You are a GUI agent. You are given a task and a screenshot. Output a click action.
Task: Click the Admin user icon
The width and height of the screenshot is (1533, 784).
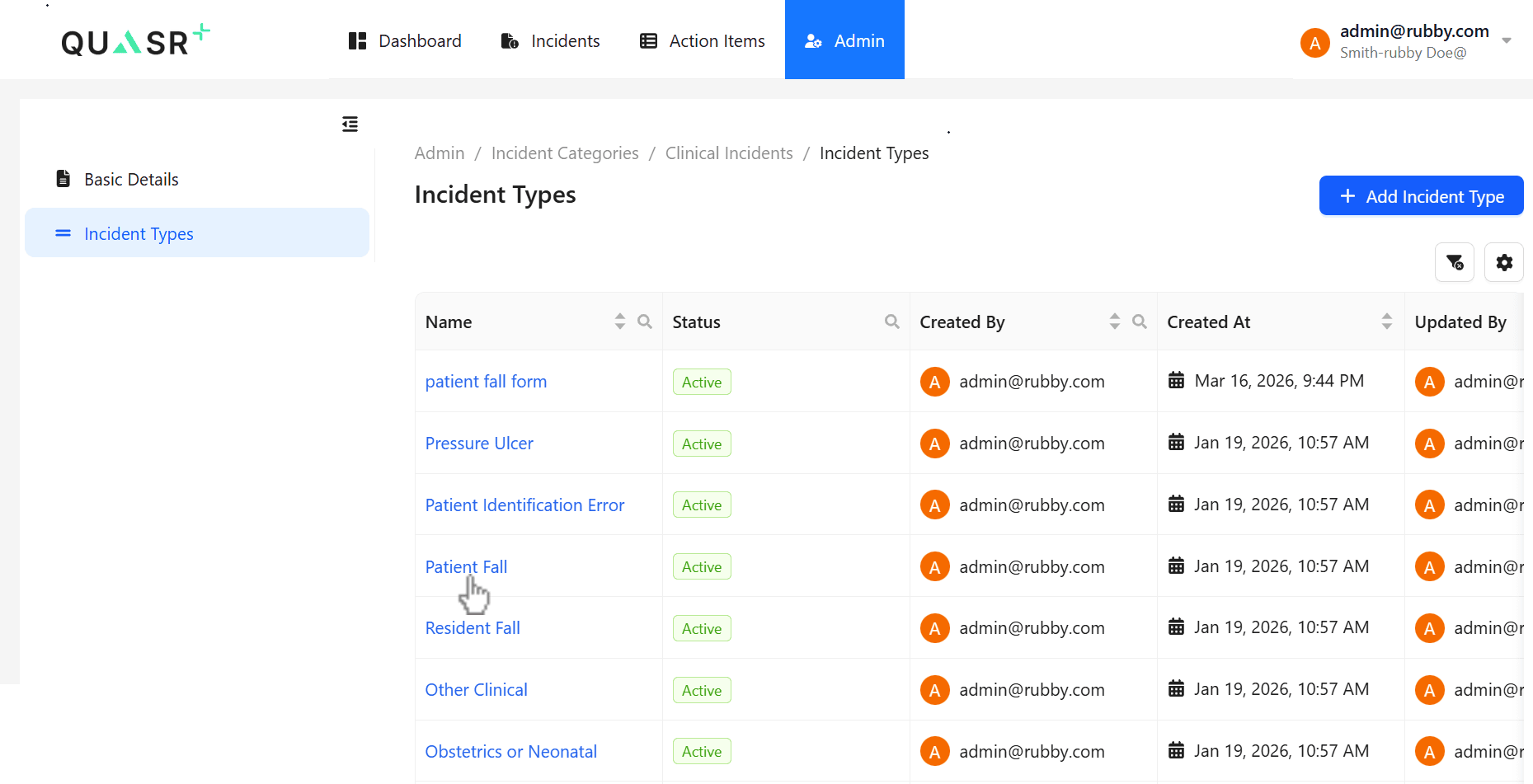point(813,40)
